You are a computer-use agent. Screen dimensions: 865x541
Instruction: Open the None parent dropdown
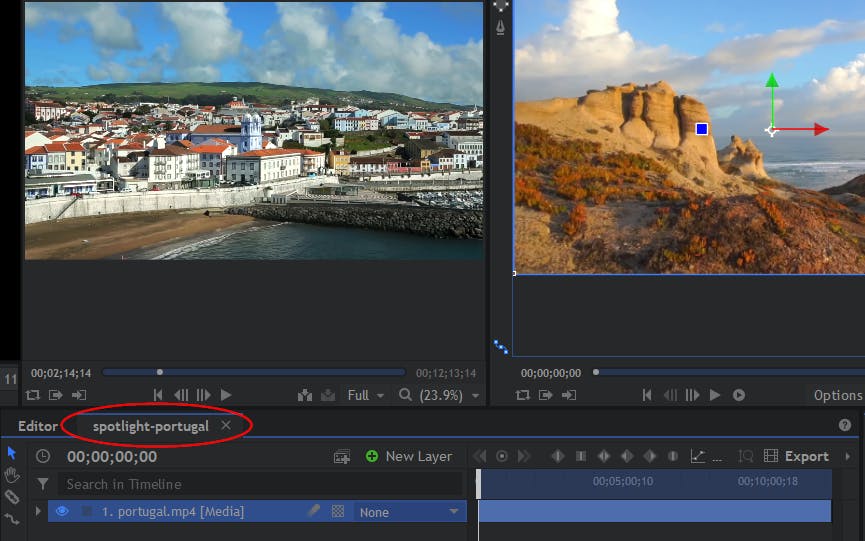coord(409,512)
